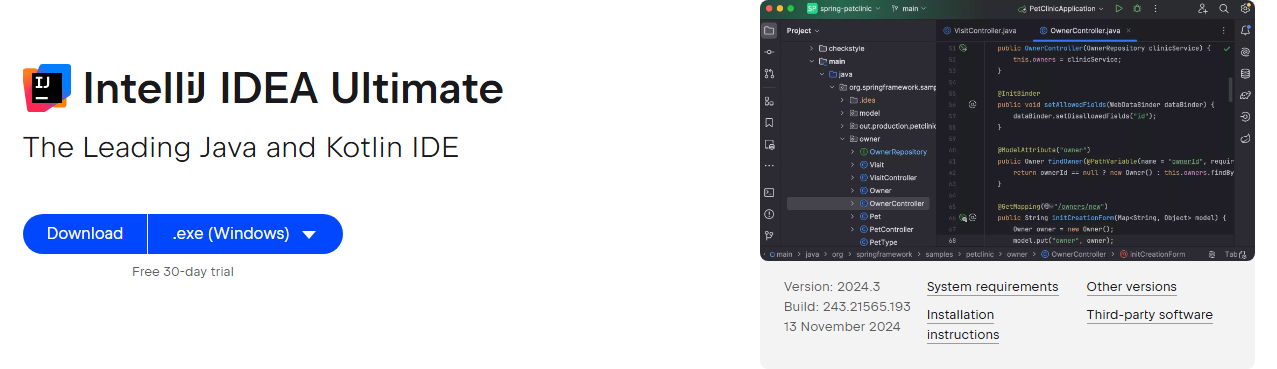The image size is (1277, 369).
Task: Open the Terminal tool window icon
Action: pos(769,192)
